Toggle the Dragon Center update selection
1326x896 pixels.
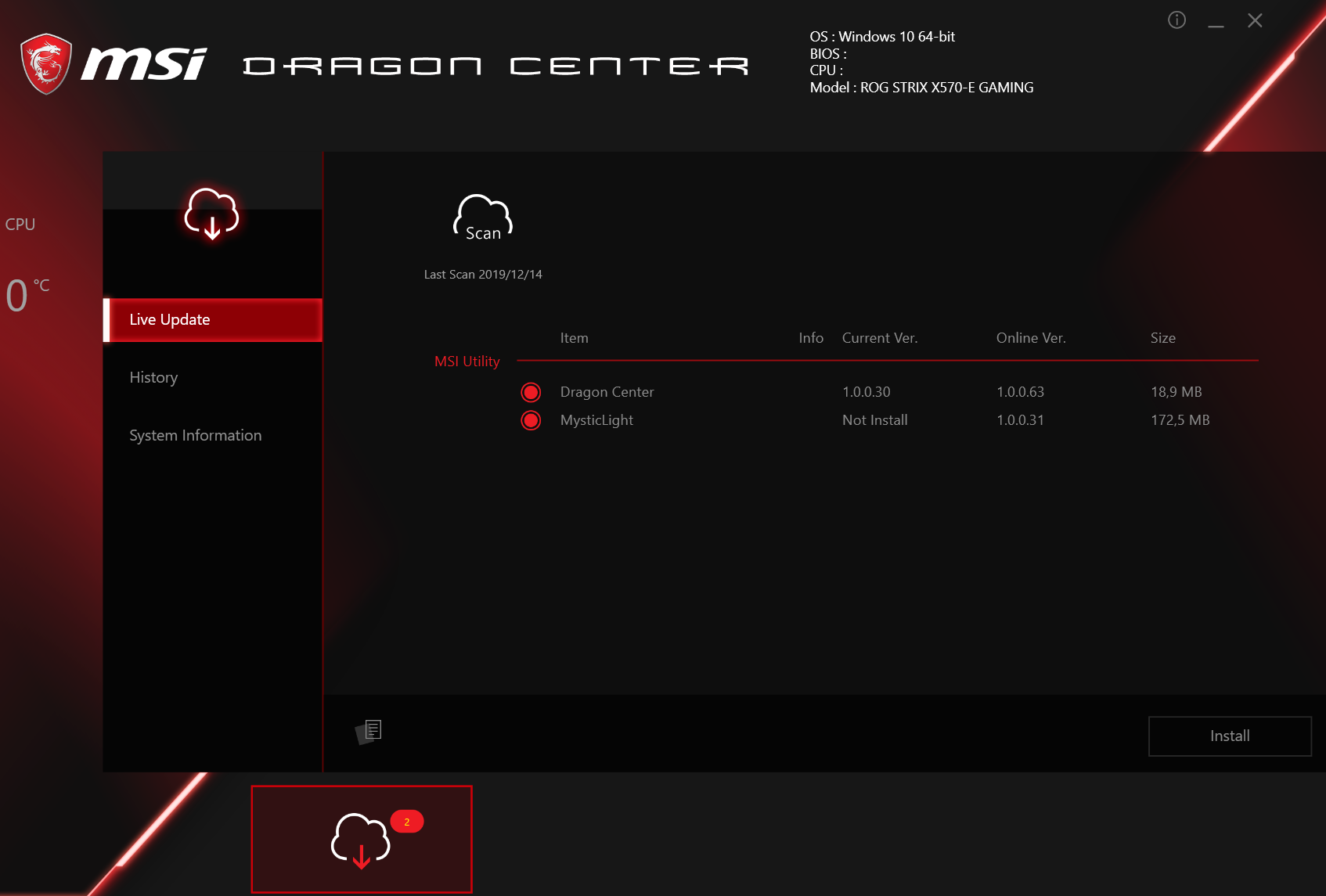531,392
